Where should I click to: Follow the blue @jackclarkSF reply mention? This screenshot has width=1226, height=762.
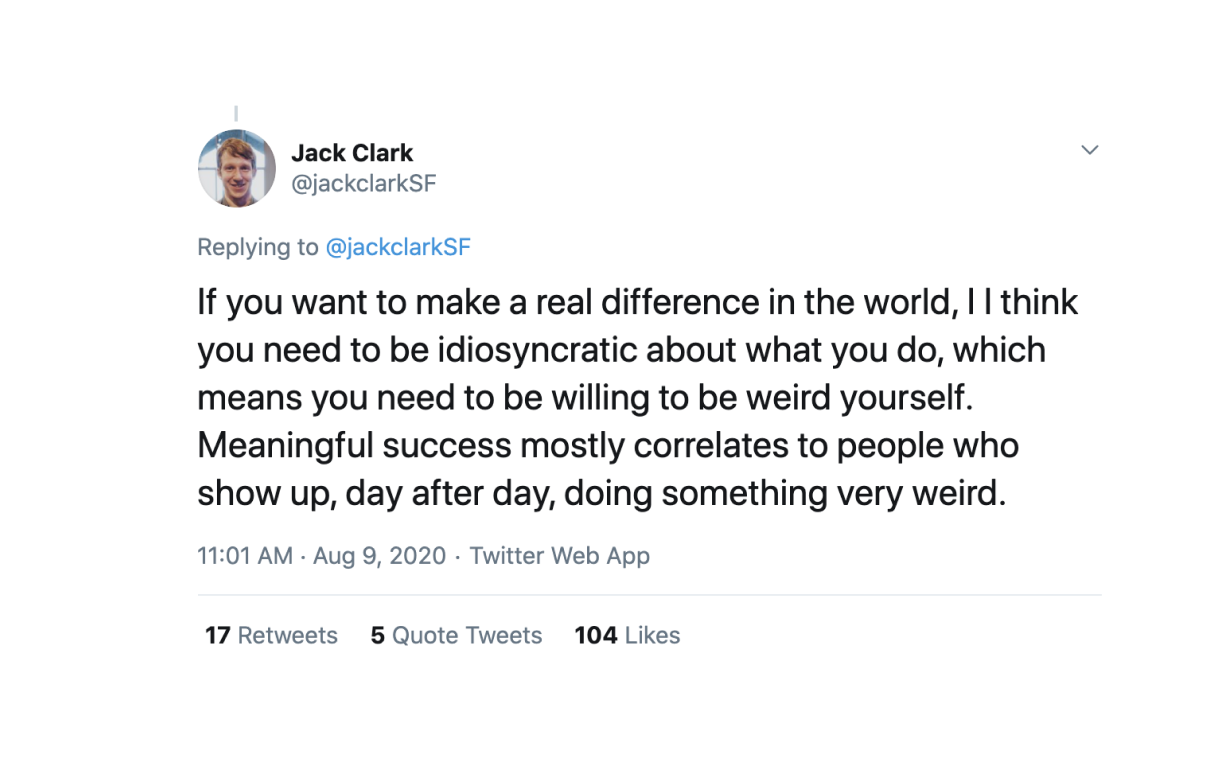[398, 247]
